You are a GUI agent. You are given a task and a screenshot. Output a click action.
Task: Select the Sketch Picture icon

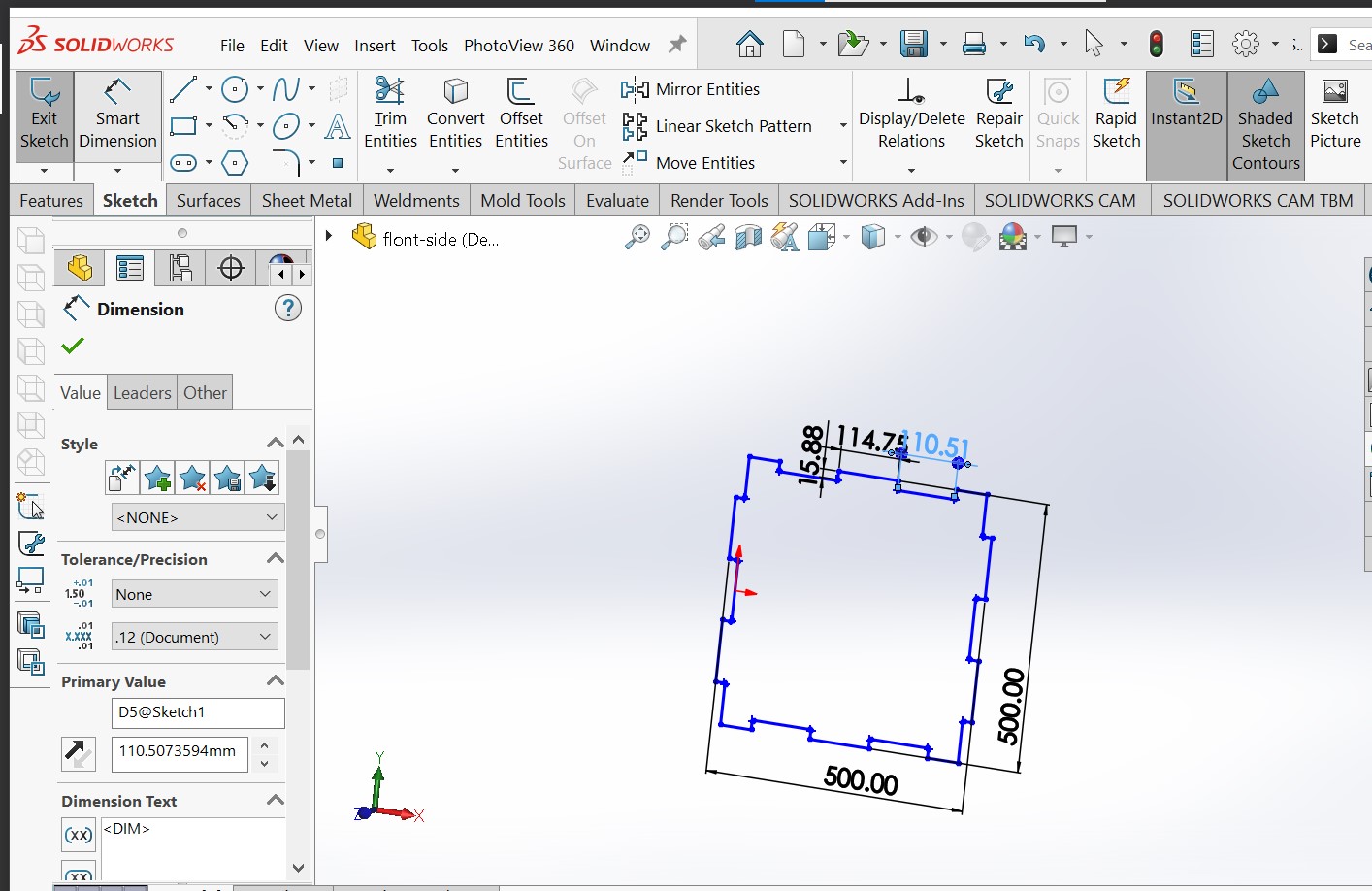[1335, 115]
